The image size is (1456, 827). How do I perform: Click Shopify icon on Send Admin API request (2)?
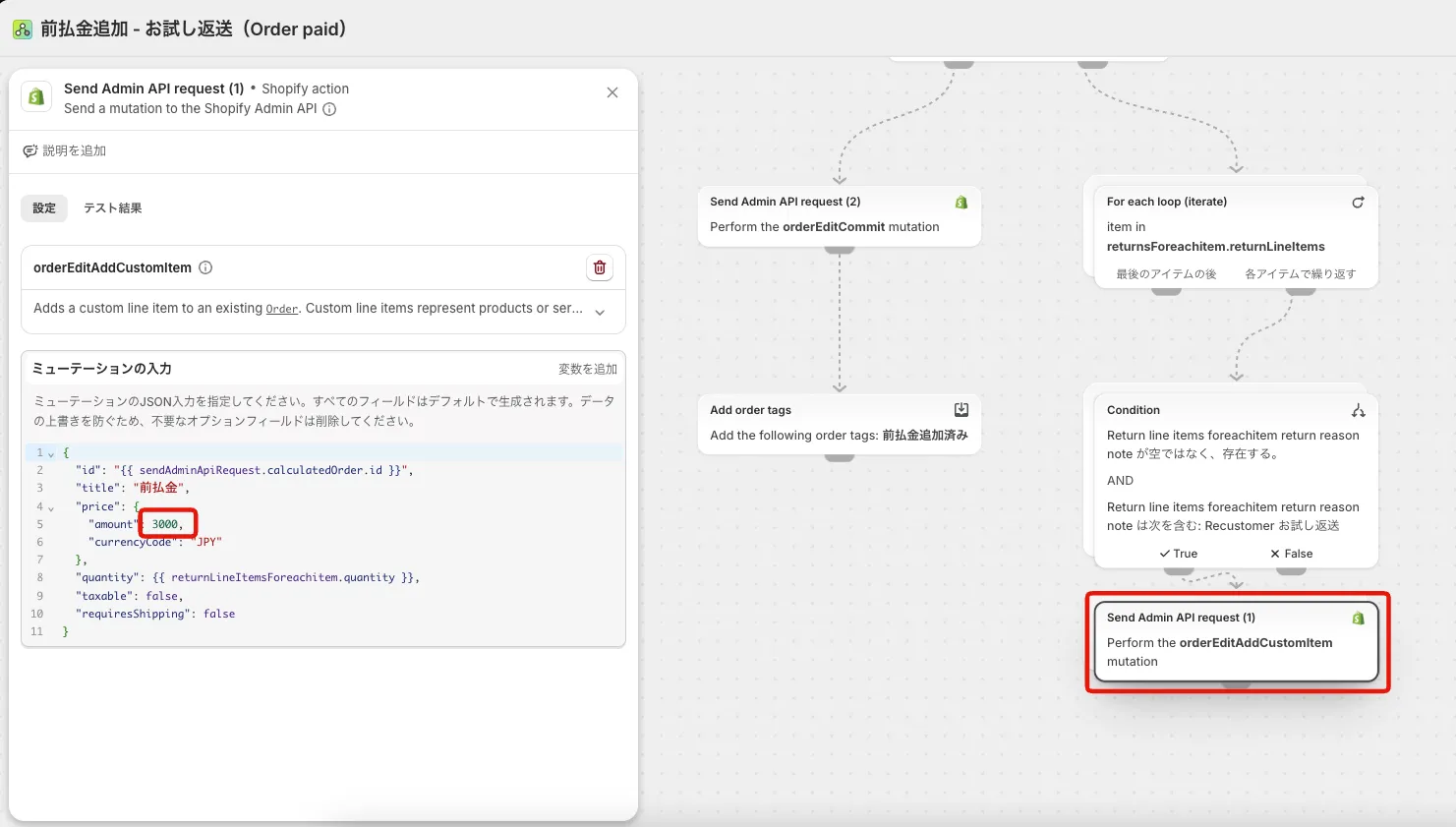point(961,202)
